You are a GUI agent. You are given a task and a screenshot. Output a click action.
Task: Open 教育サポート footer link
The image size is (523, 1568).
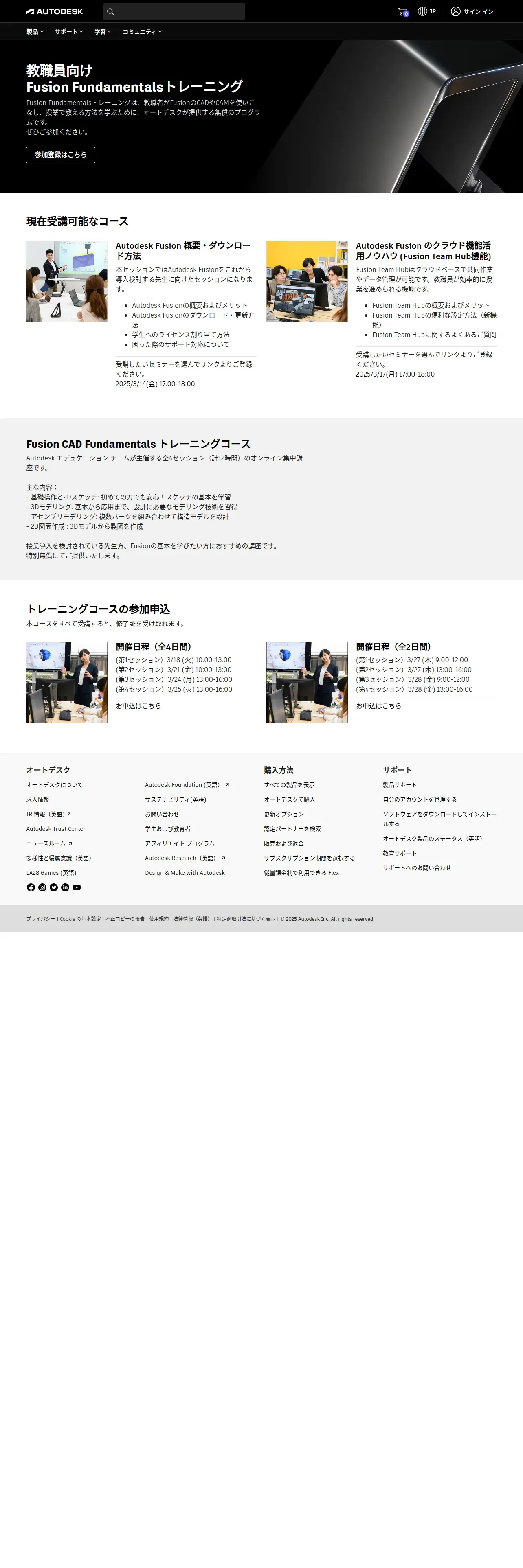(x=400, y=853)
